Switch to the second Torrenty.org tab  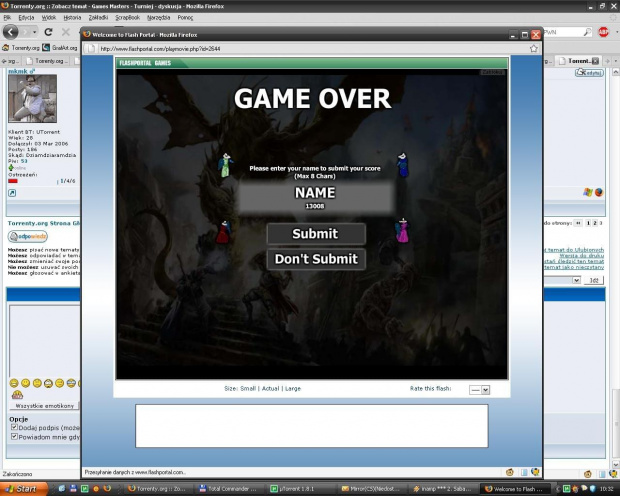pyautogui.click(x=46, y=61)
